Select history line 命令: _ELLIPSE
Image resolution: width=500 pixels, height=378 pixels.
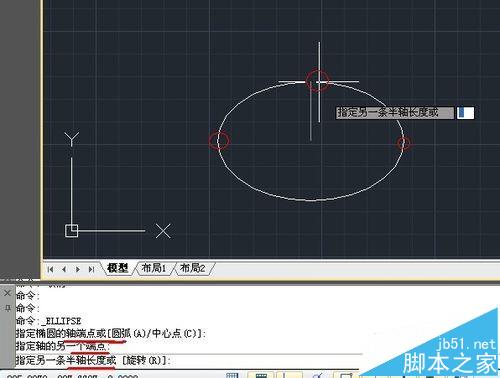coord(49,321)
